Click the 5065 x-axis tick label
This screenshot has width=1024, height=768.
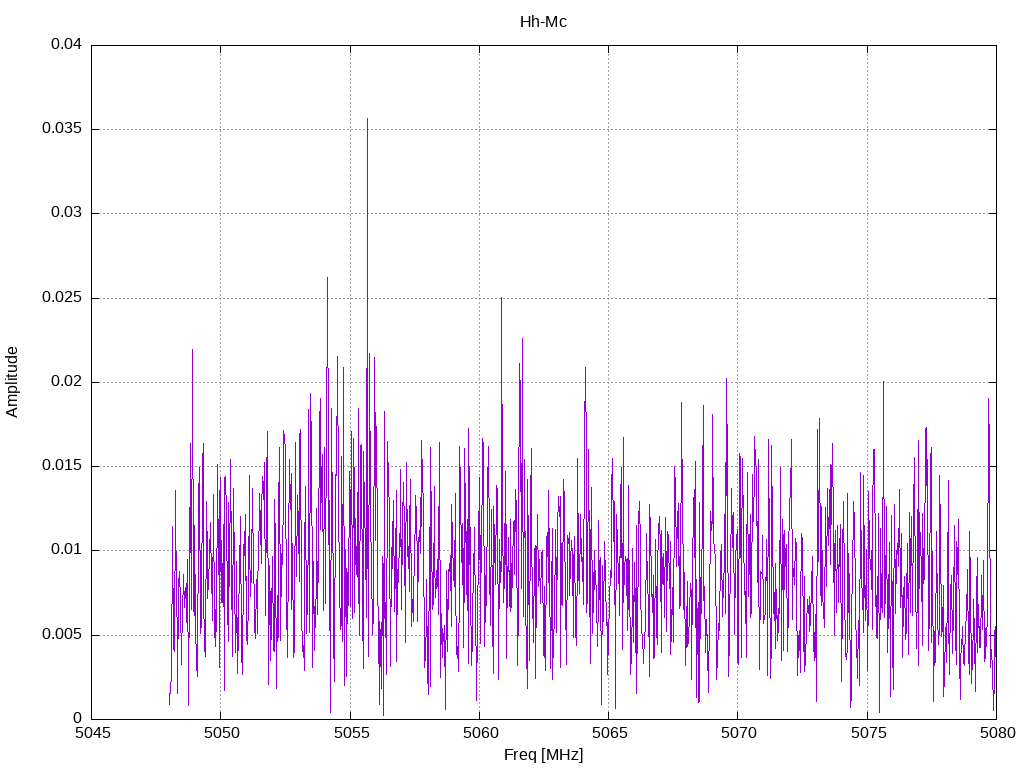[608, 733]
